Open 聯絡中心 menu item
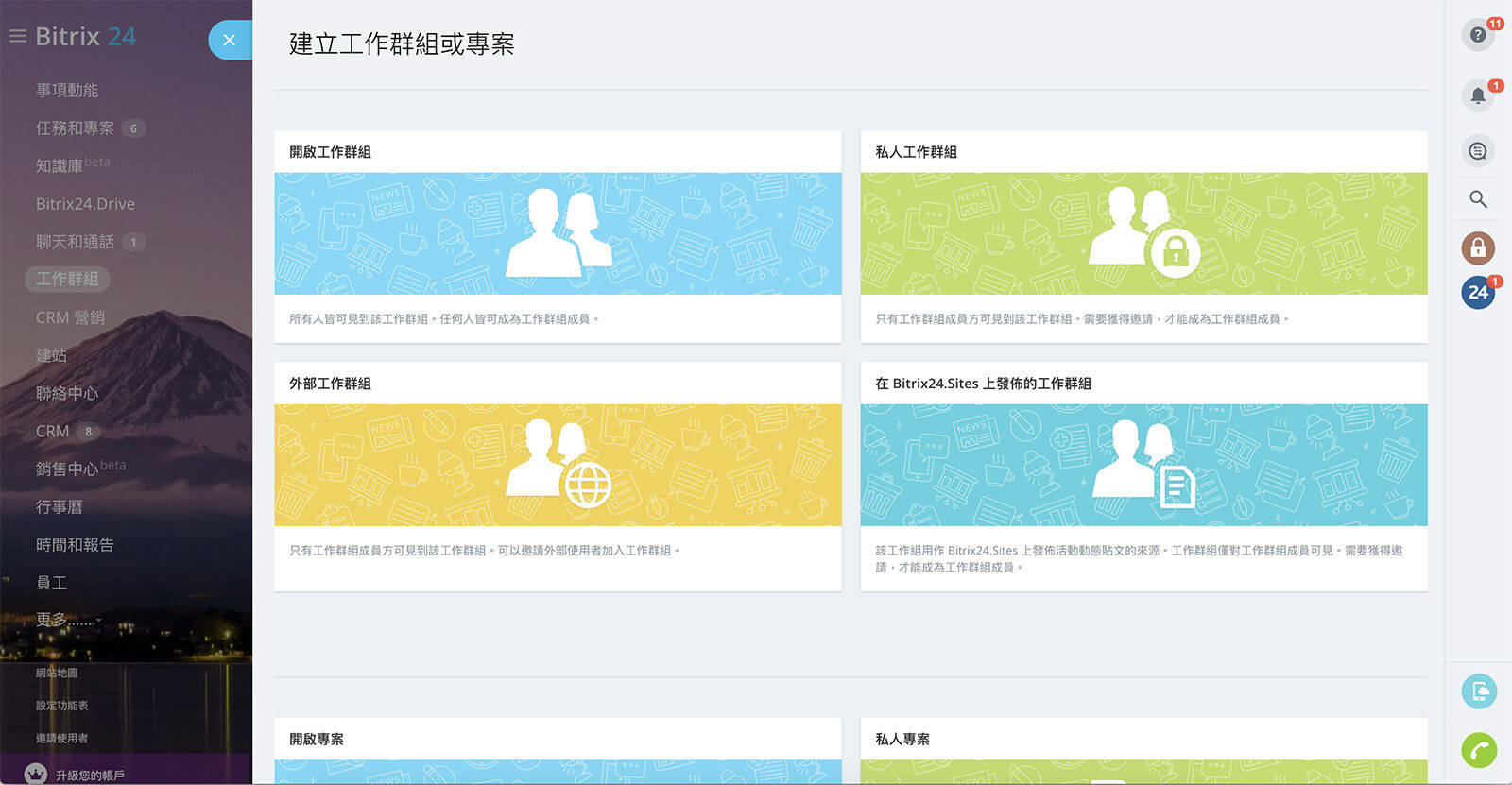 [x=67, y=393]
